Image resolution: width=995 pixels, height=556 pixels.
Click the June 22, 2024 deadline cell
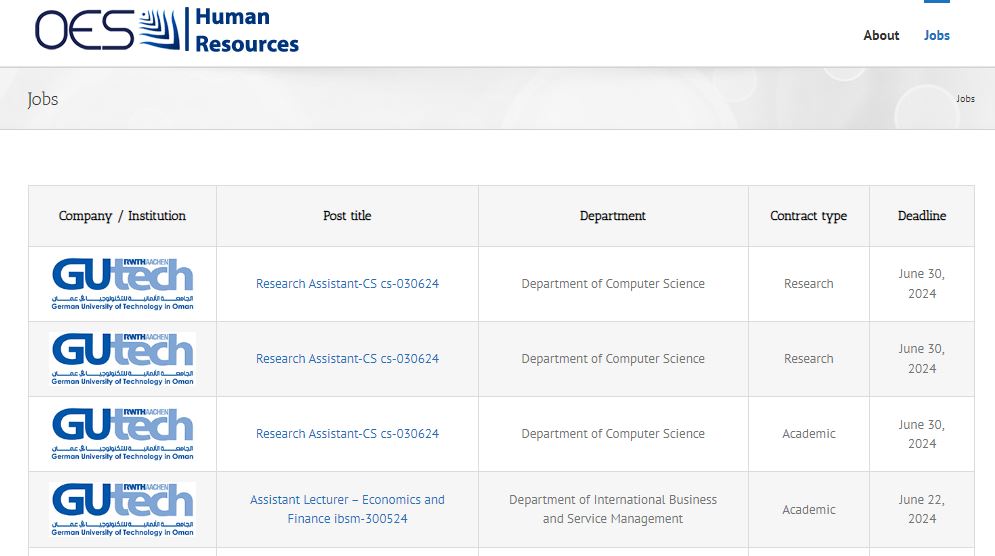[921, 509]
